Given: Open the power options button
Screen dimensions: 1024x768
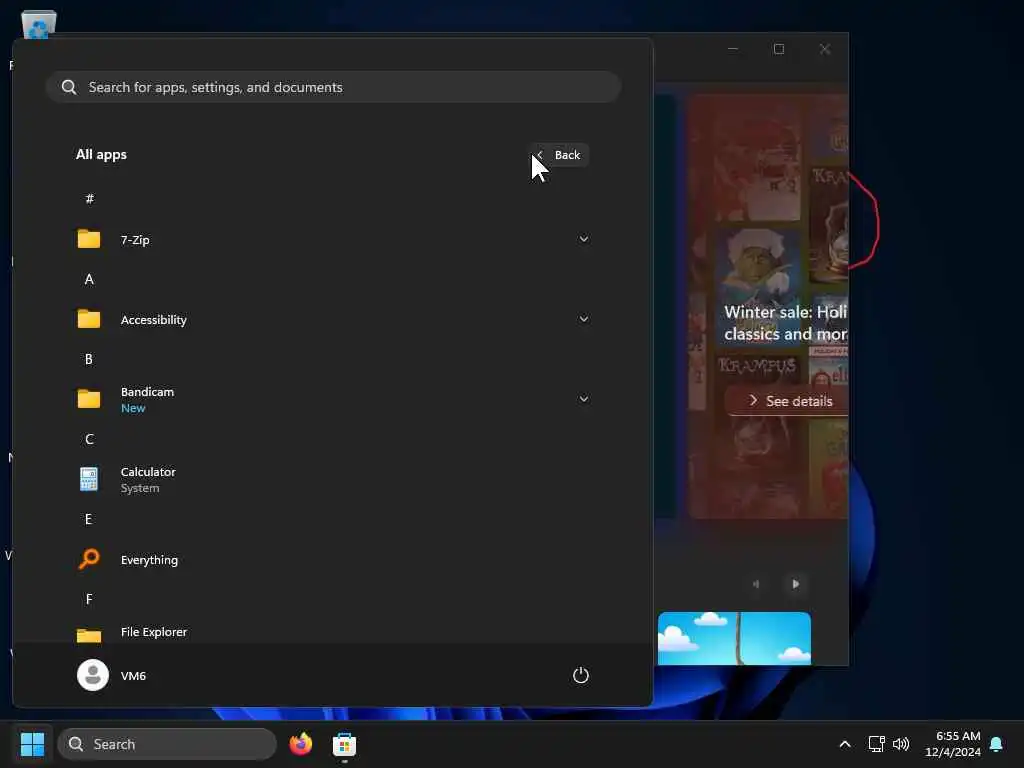Looking at the screenshot, I should [x=581, y=675].
